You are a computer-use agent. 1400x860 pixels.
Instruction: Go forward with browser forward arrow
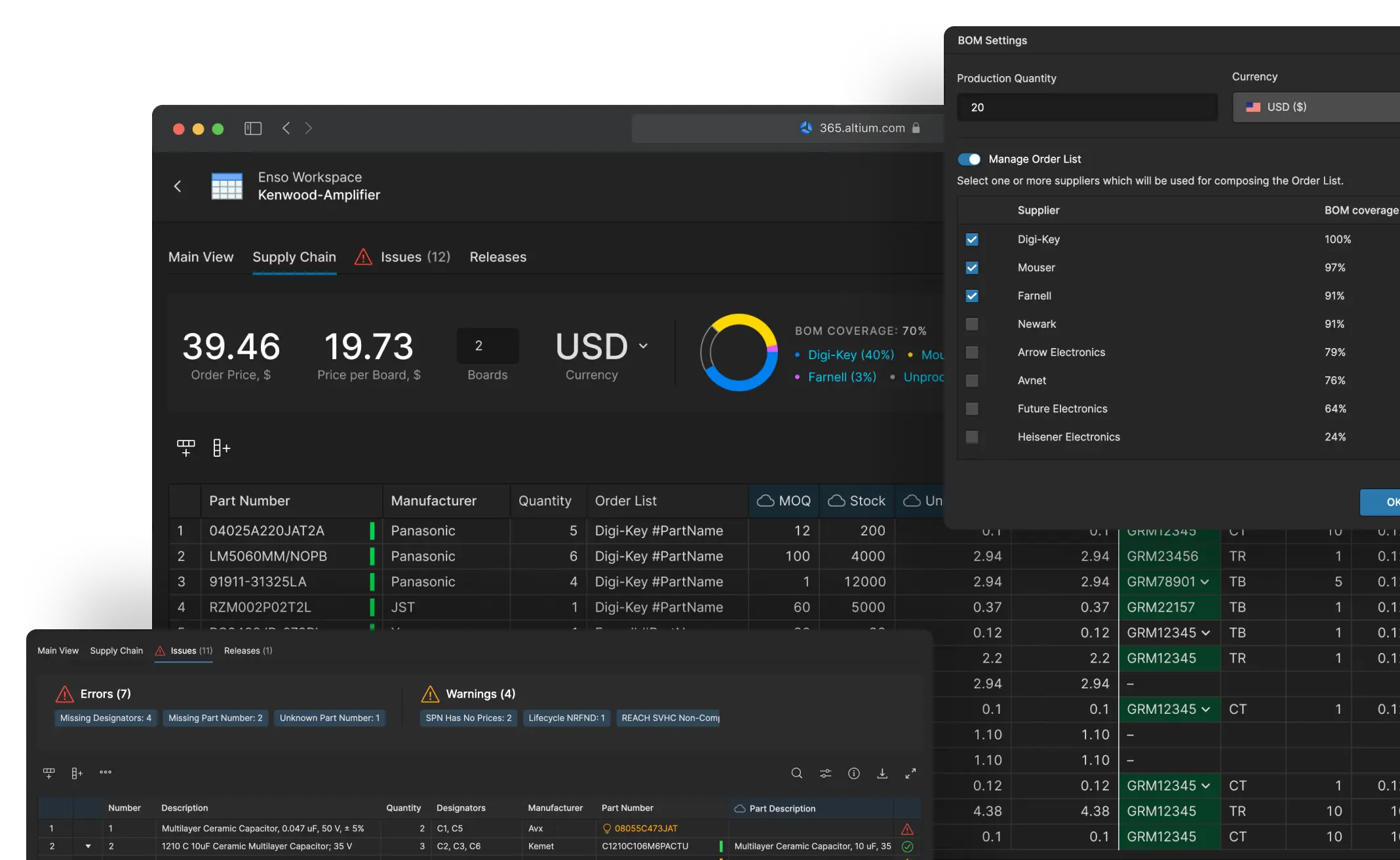point(309,128)
